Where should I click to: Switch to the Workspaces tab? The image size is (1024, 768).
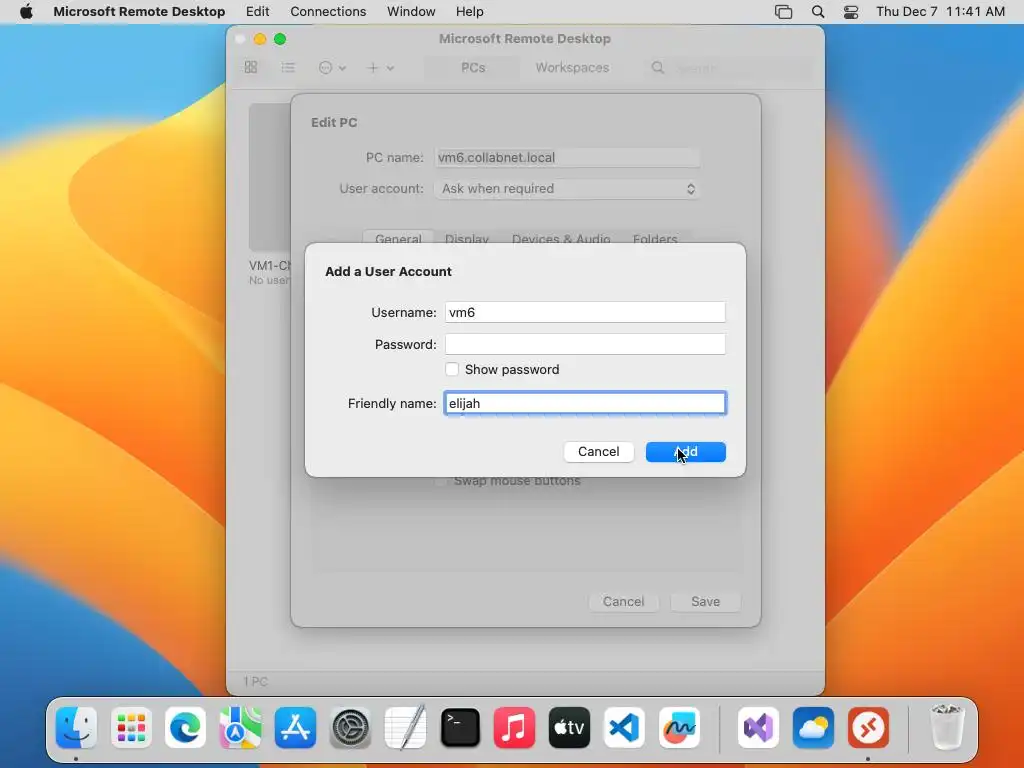(572, 67)
